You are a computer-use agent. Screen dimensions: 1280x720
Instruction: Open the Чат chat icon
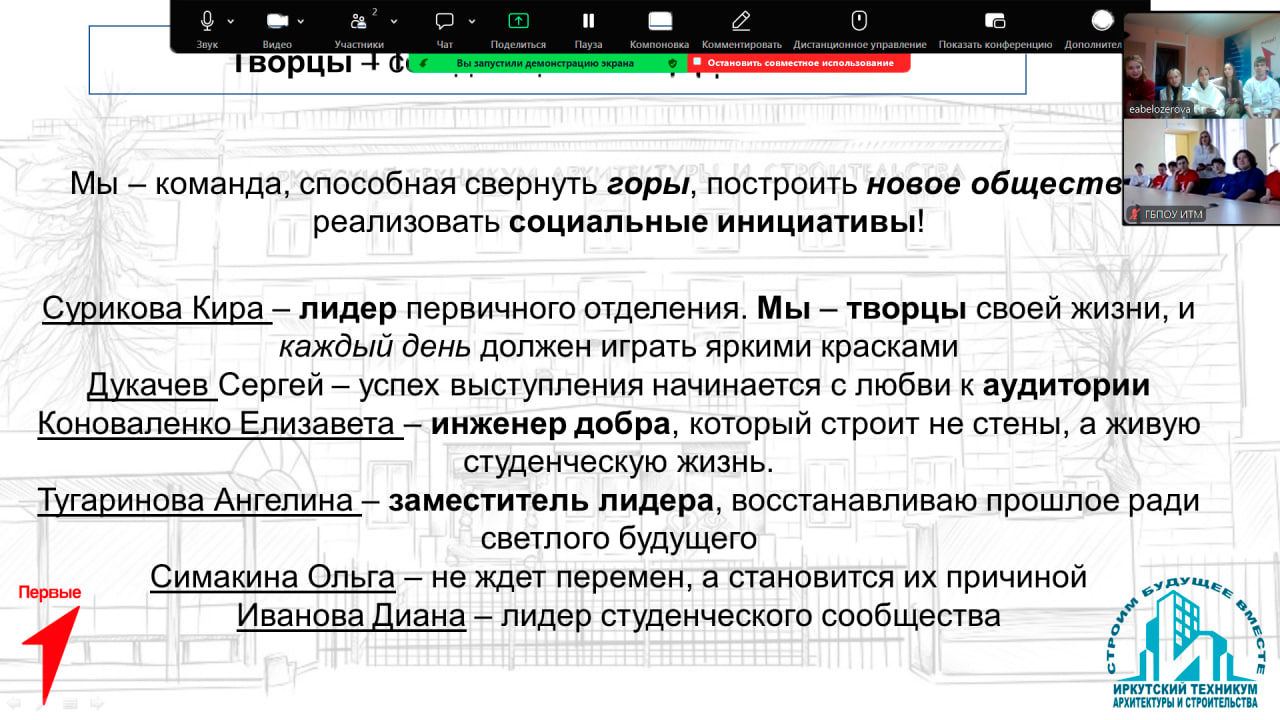pyautogui.click(x=445, y=21)
